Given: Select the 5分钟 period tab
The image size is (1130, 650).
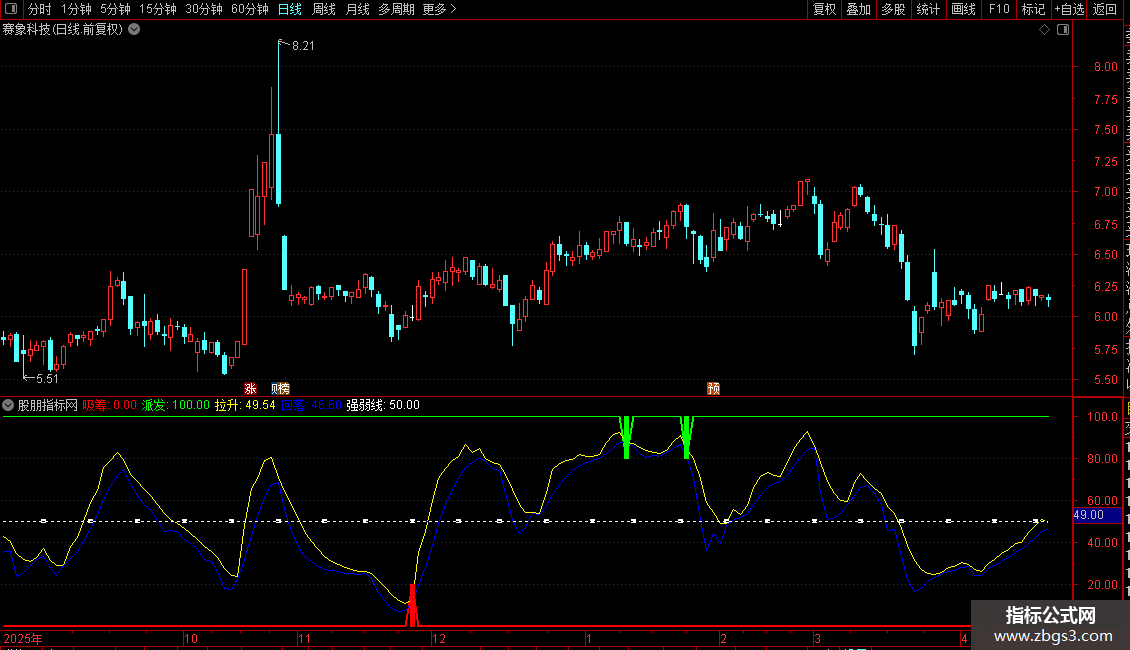Looking at the screenshot, I should coord(115,9).
